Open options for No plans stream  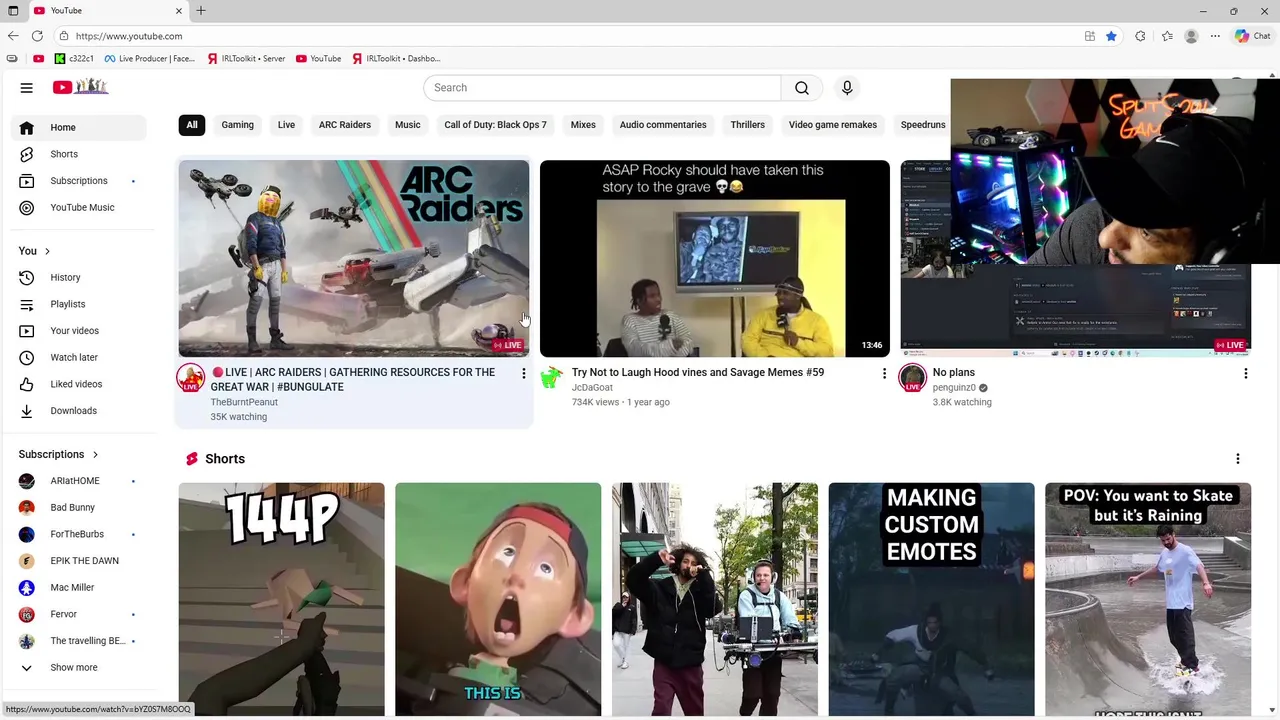point(1245,373)
